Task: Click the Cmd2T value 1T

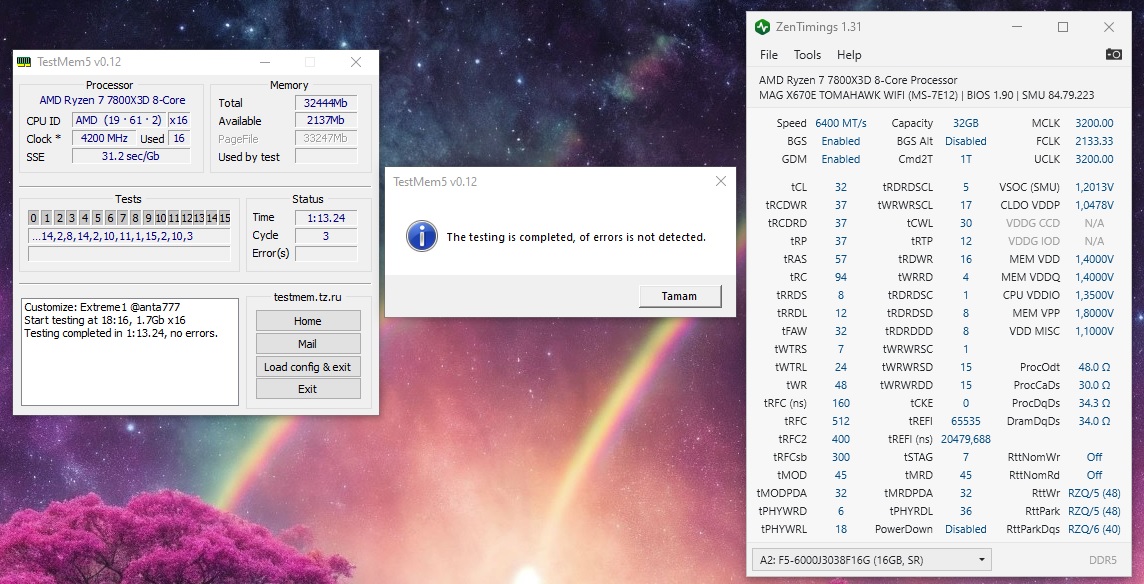Action: point(966,158)
